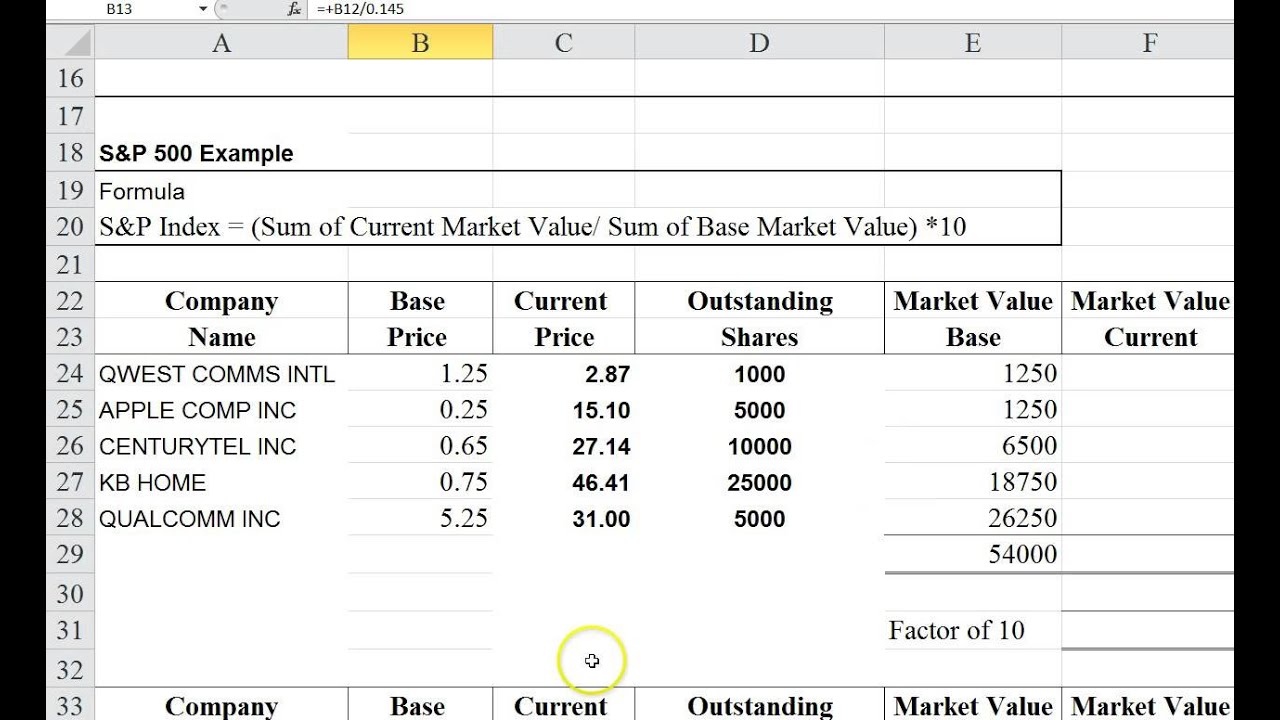The image size is (1280, 720).
Task: Click 'Name' header cell in row 23
Action: click(x=221, y=337)
